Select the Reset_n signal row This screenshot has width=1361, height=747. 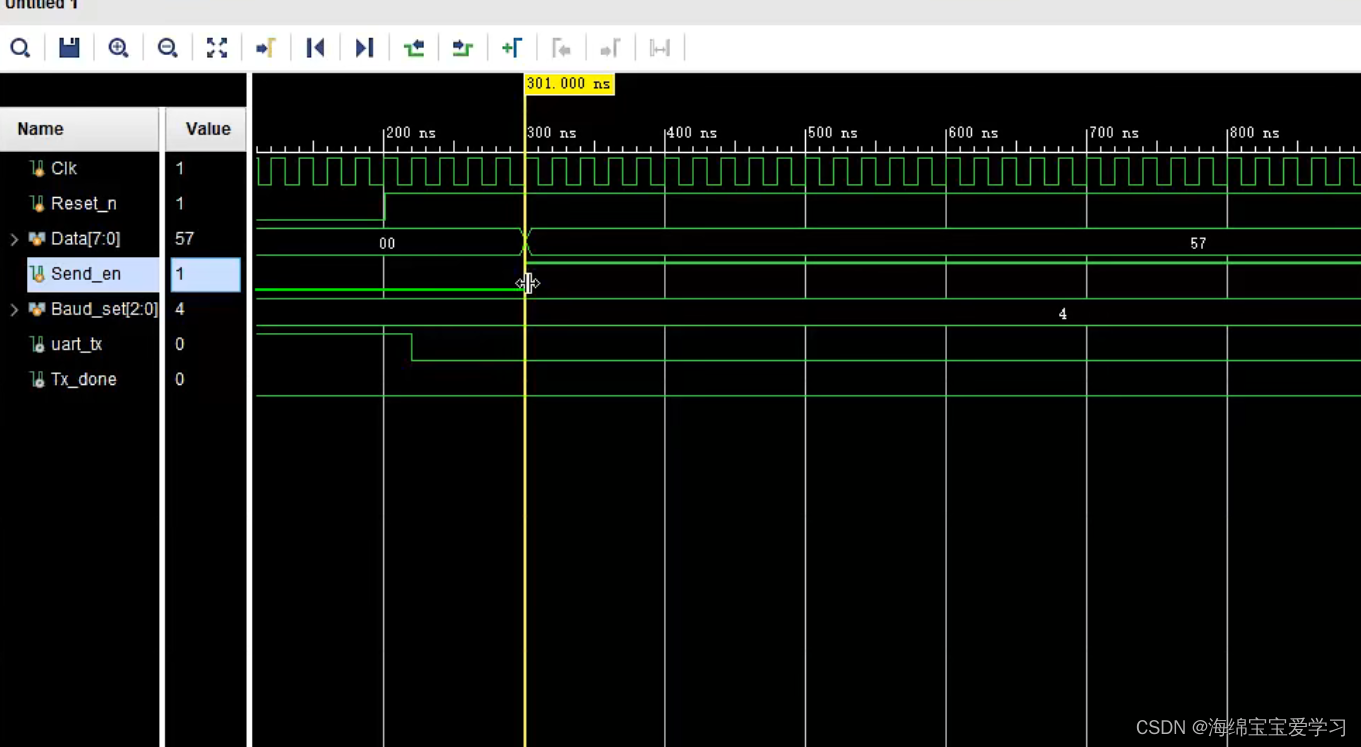click(x=79, y=203)
